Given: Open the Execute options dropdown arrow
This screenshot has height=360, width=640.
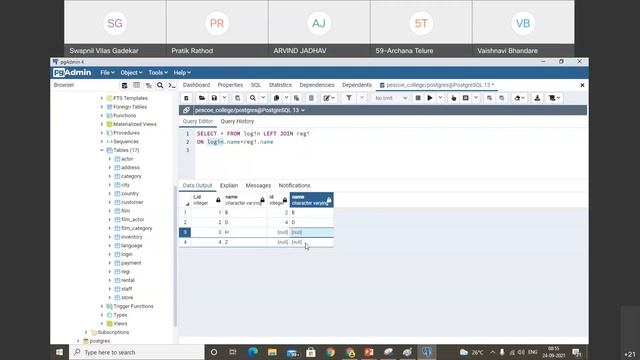Looking at the screenshot, I should [440, 98].
